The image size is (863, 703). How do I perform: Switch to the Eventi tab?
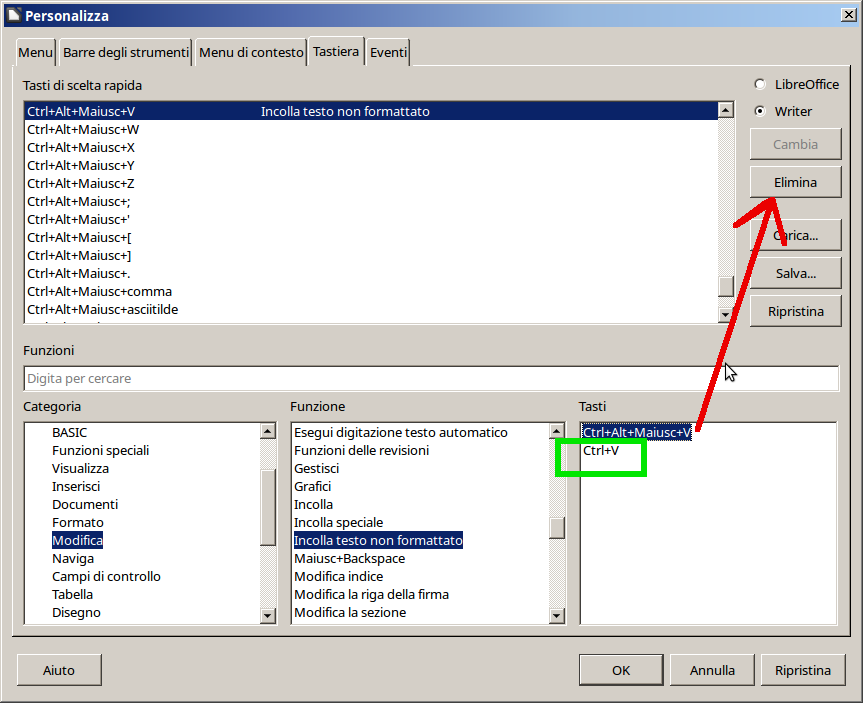389,52
